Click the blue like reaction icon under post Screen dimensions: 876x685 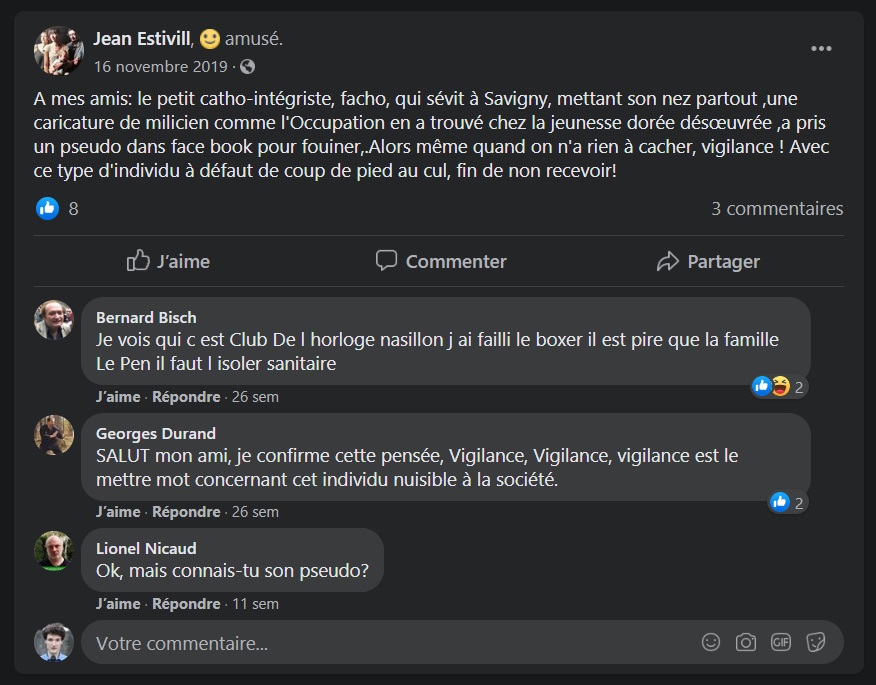click(47, 208)
